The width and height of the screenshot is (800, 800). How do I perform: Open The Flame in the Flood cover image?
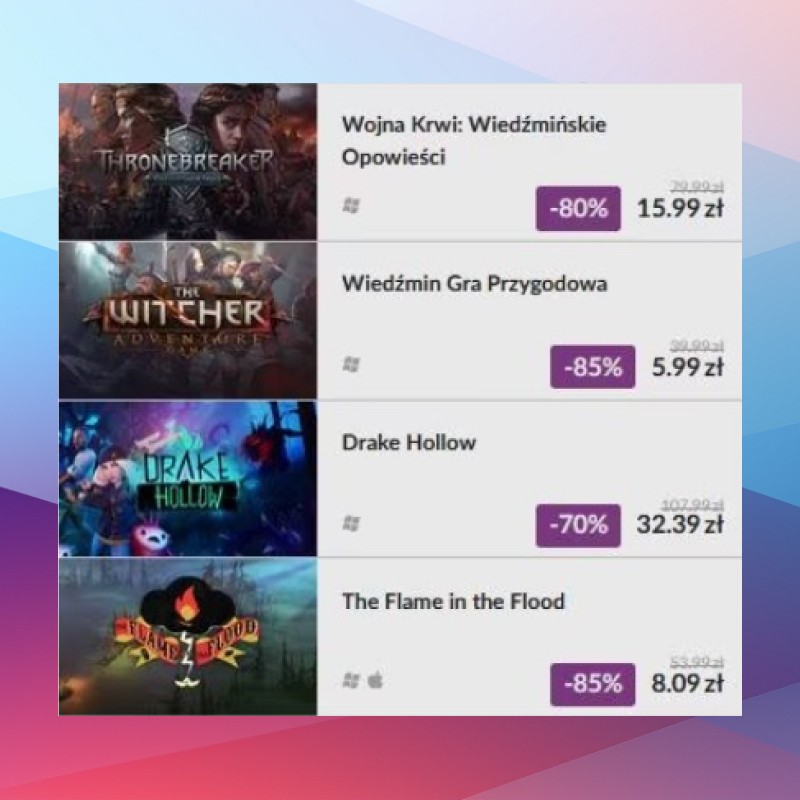(x=188, y=636)
